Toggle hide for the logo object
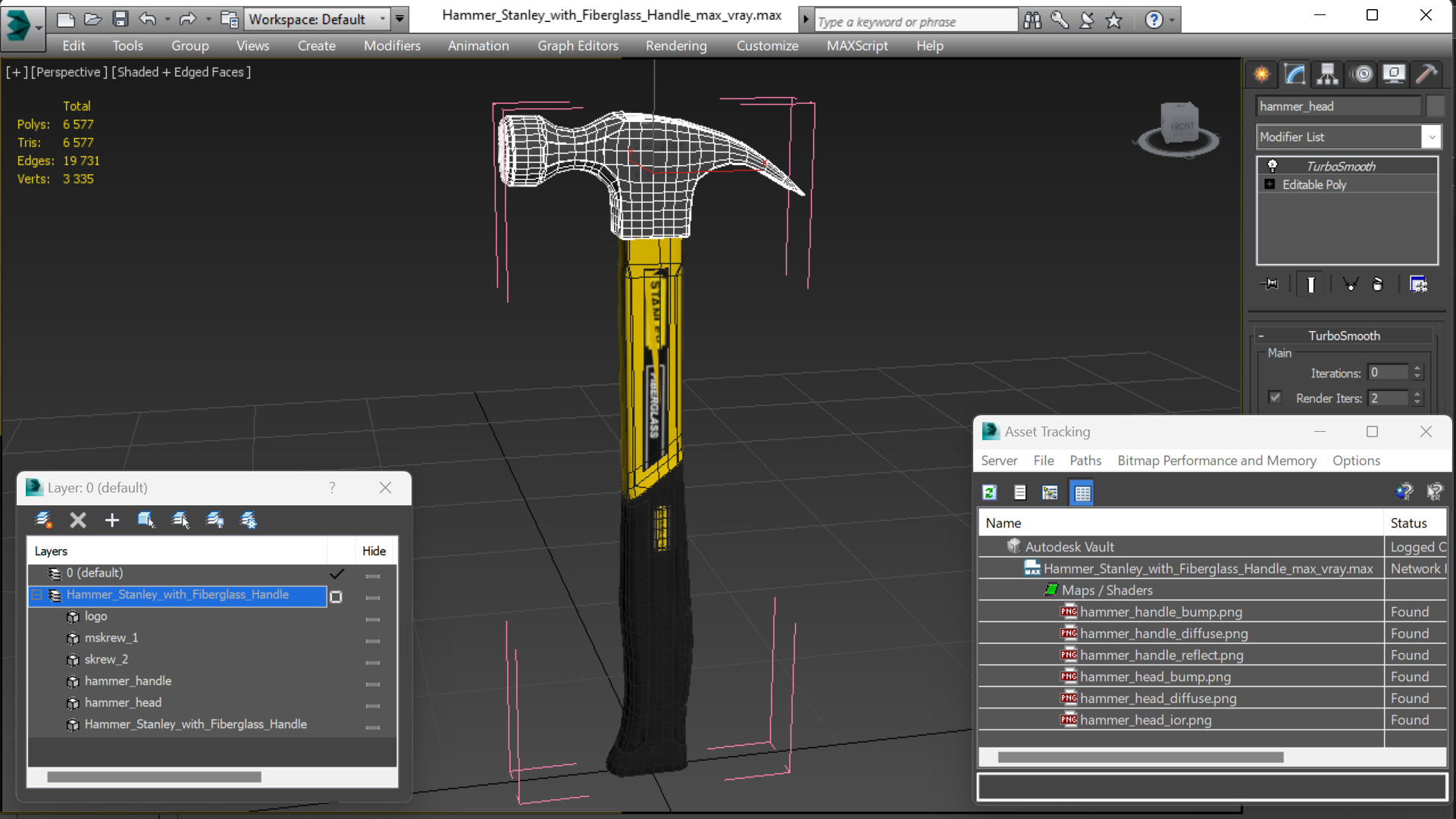The width and height of the screenshot is (1456, 819). pyautogui.click(x=372, y=619)
